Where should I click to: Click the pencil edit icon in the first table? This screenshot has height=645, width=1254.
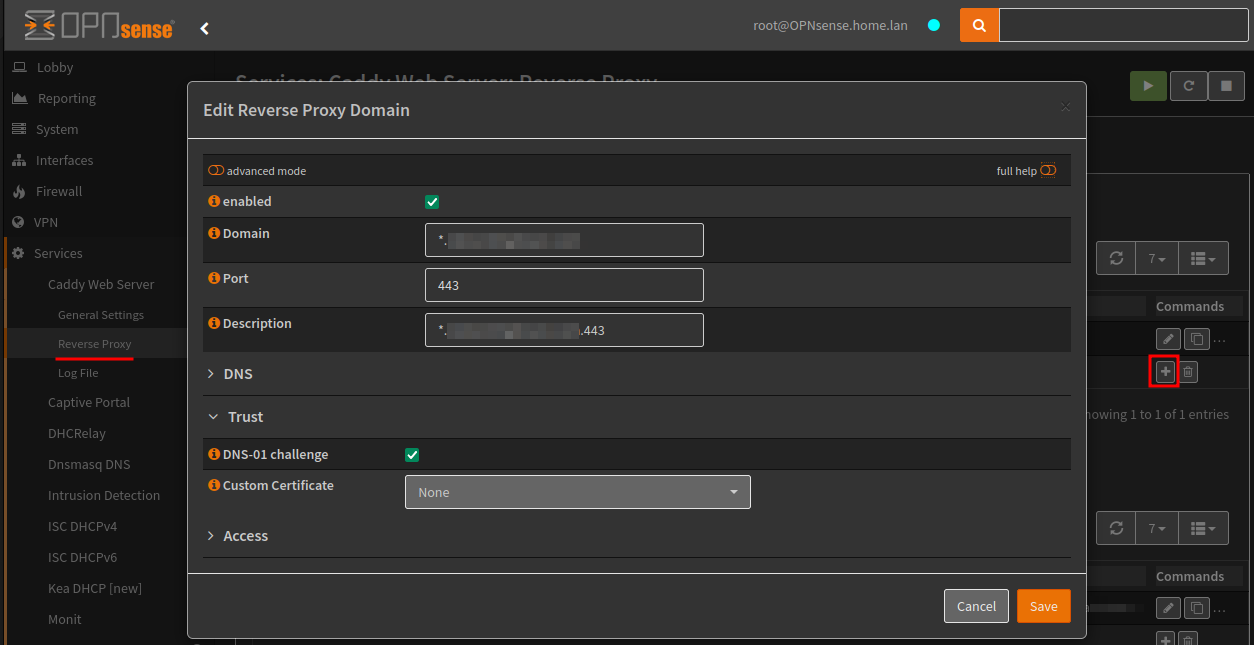[1168, 339]
